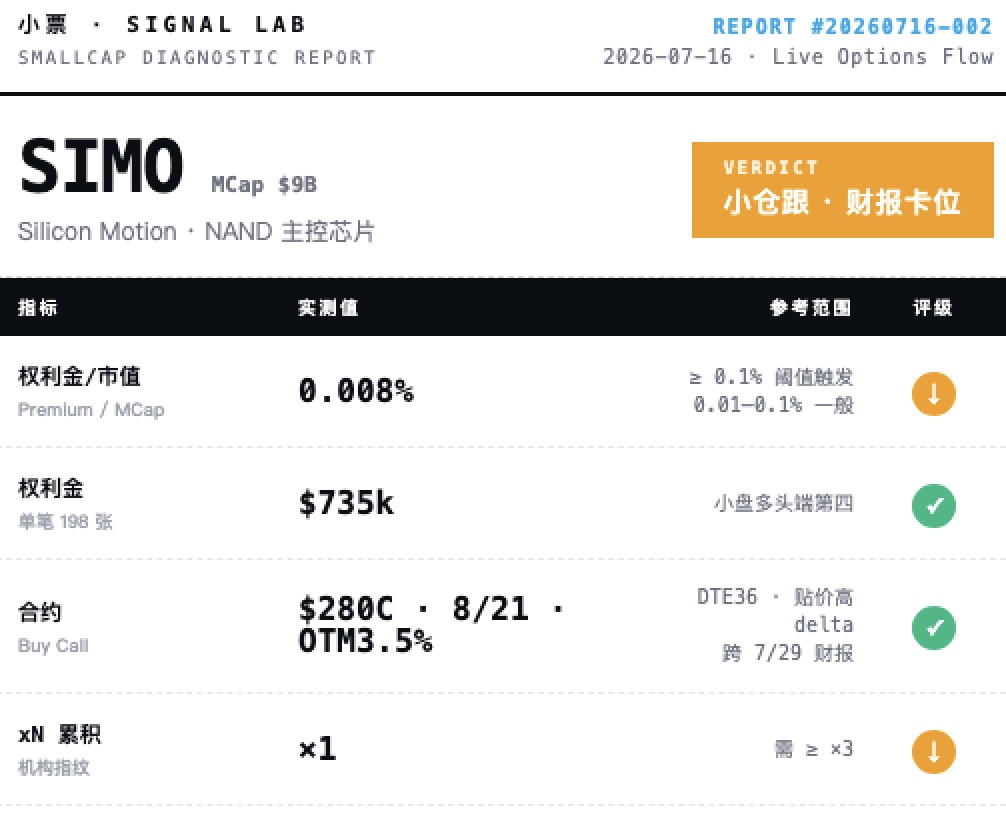This screenshot has width=1006, height=832.
Task: Click the 0.008% measured value
Action: coord(356,391)
